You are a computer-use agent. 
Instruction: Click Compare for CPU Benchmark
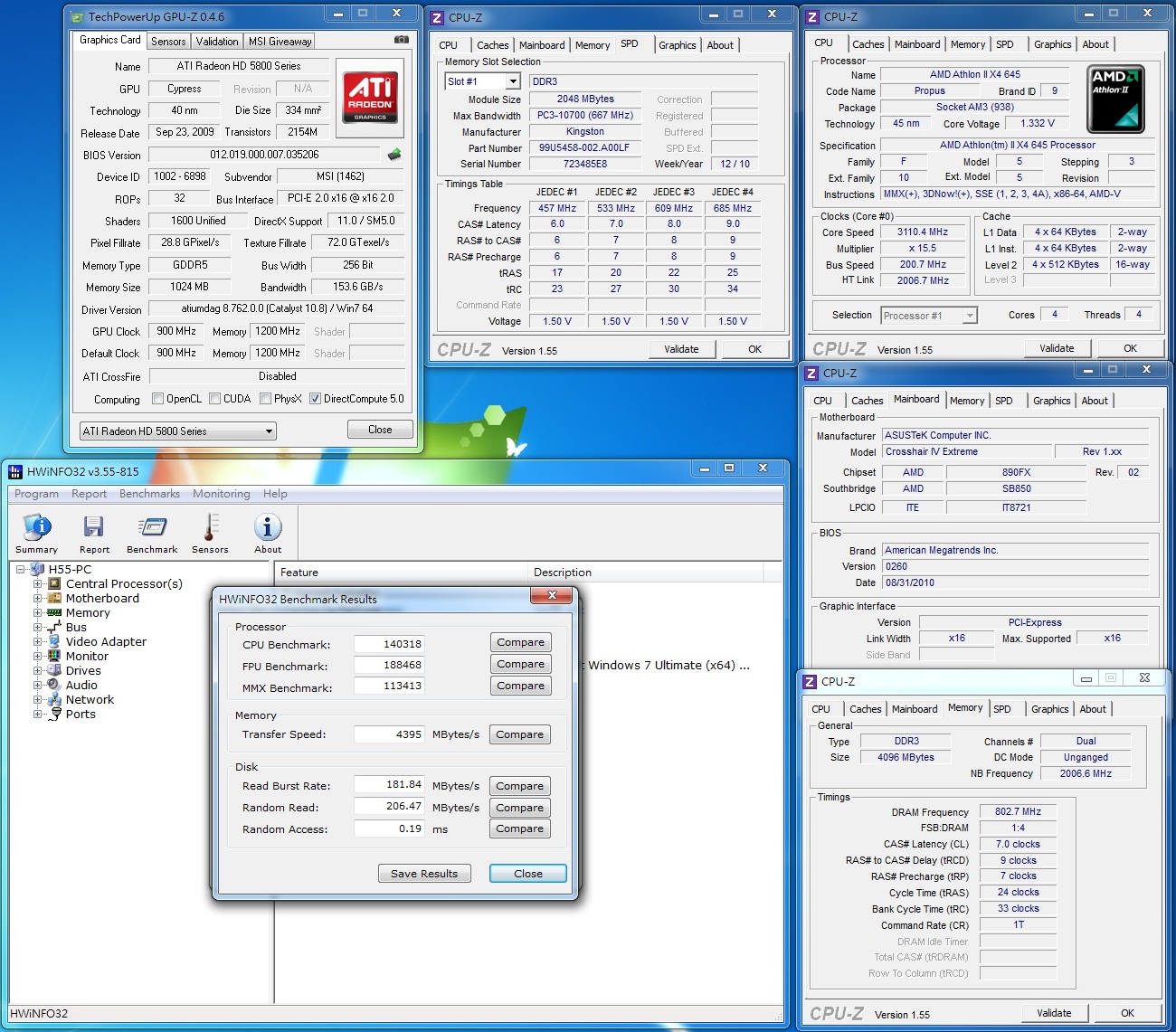521,642
